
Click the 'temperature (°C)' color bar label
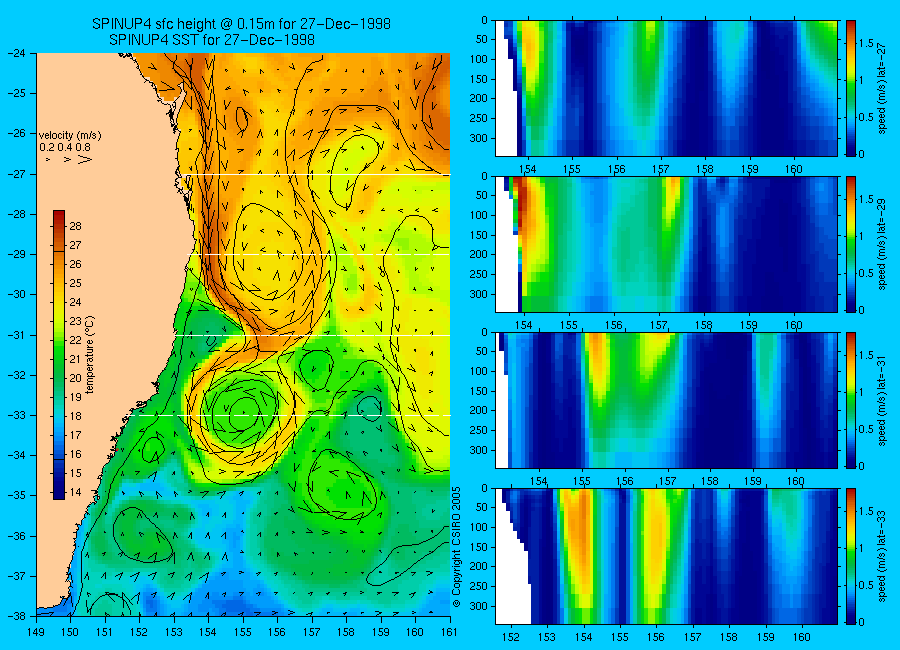click(x=90, y=354)
